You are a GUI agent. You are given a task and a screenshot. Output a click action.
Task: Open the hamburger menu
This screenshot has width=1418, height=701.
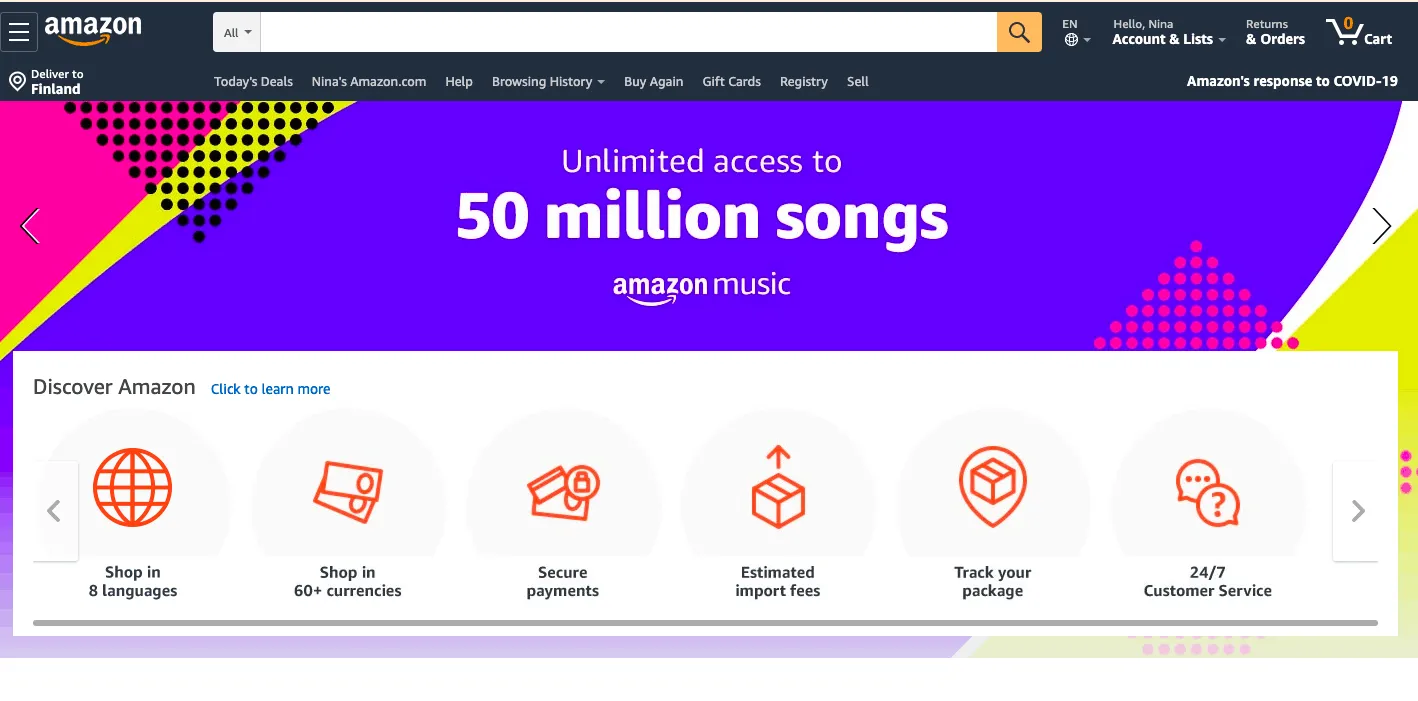[x=18, y=32]
